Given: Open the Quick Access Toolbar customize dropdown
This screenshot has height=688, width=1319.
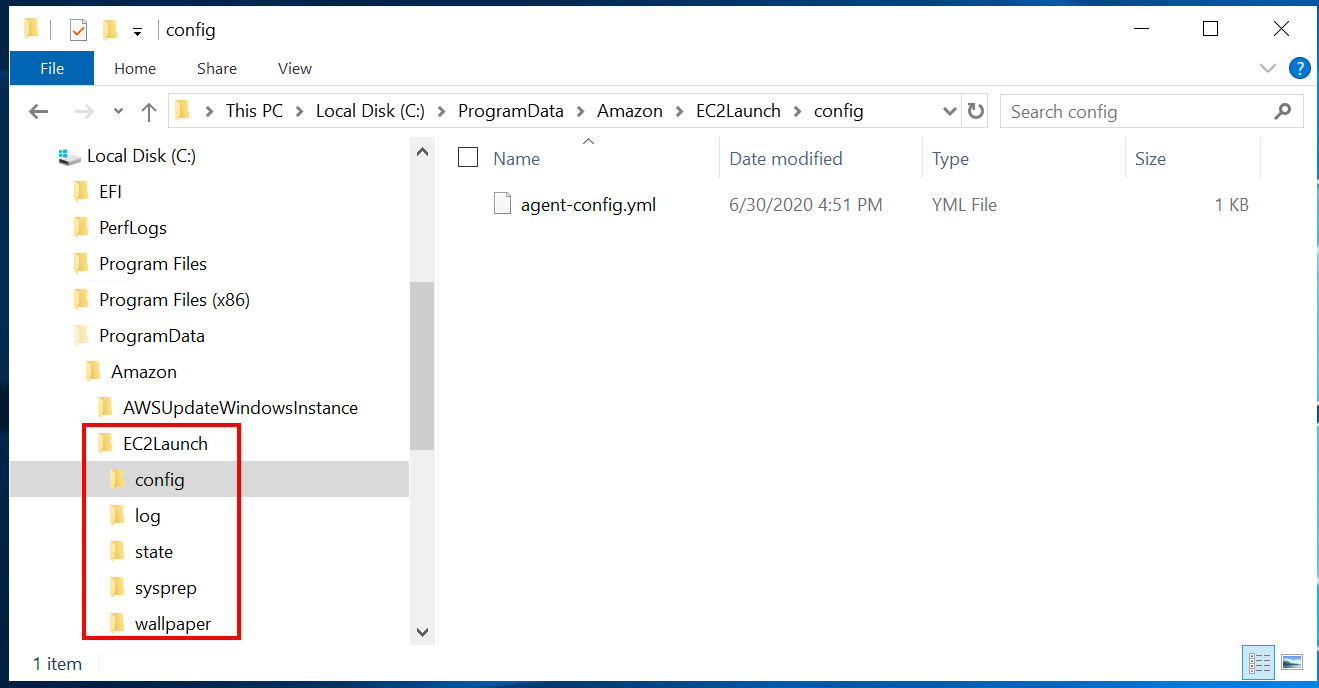Looking at the screenshot, I should click(136, 30).
